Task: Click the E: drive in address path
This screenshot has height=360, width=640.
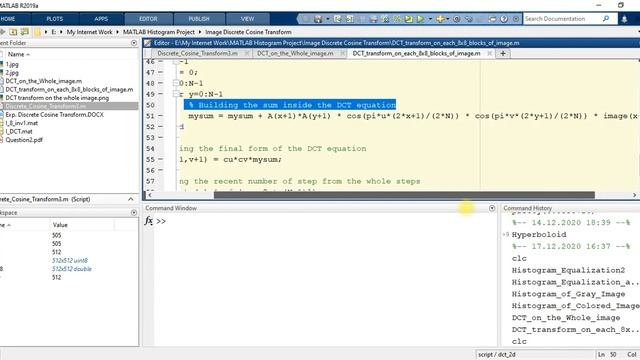Action: pyautogui.click(x=53, y=32)
